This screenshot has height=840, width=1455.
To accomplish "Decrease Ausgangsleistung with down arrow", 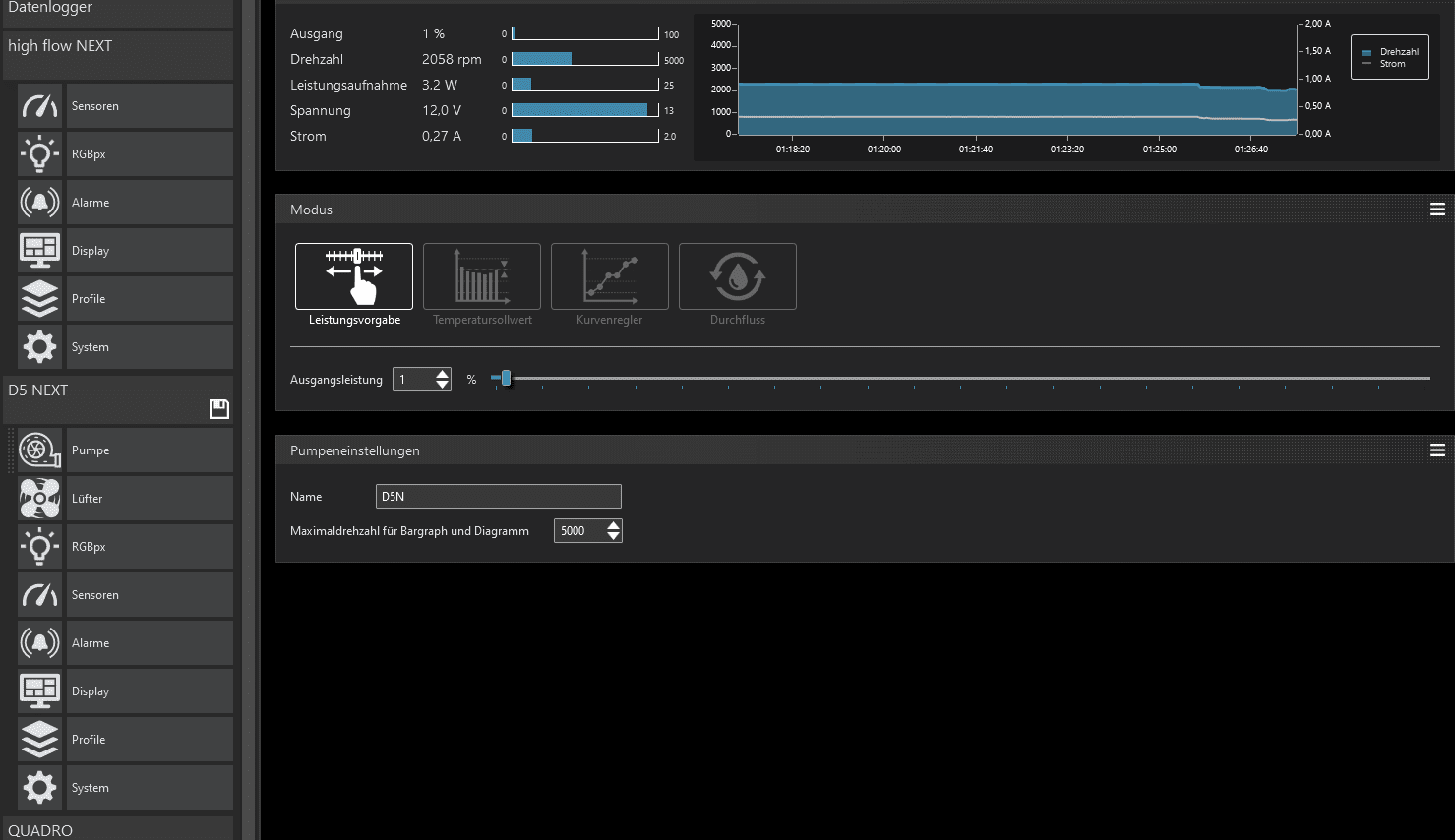I will [443, 385].
